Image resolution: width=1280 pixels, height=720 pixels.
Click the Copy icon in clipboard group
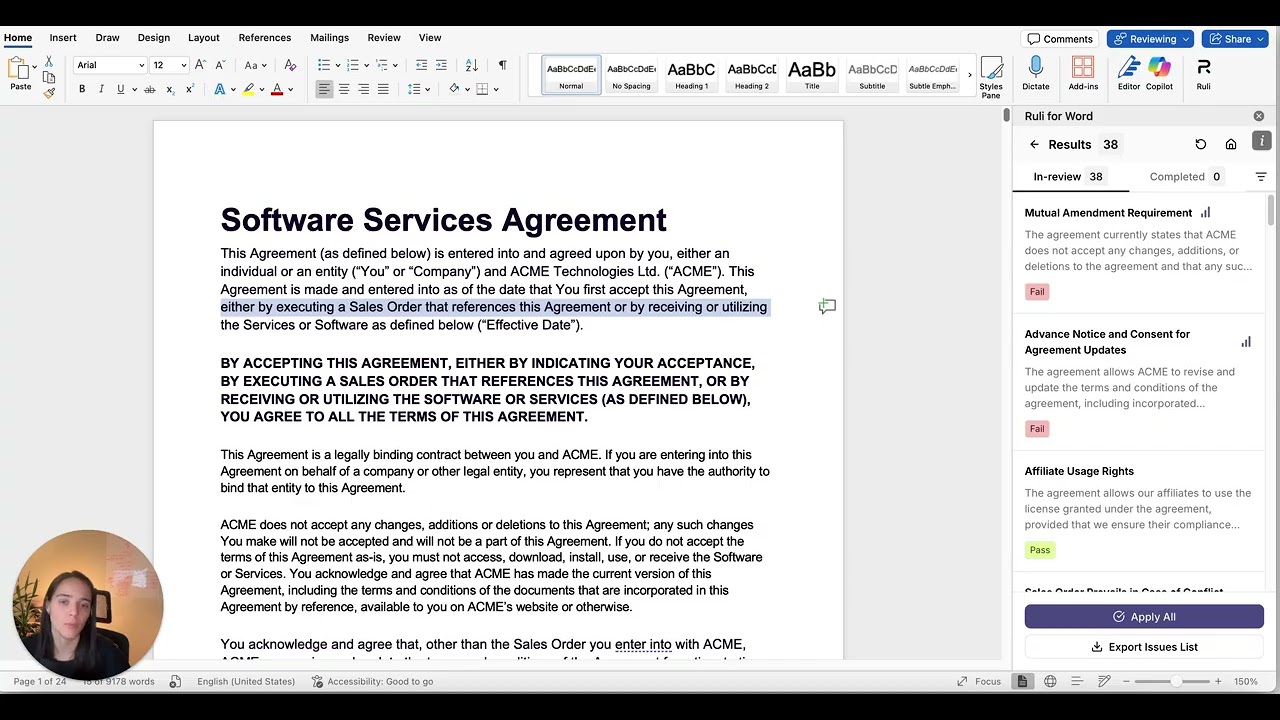coord(48,77)
